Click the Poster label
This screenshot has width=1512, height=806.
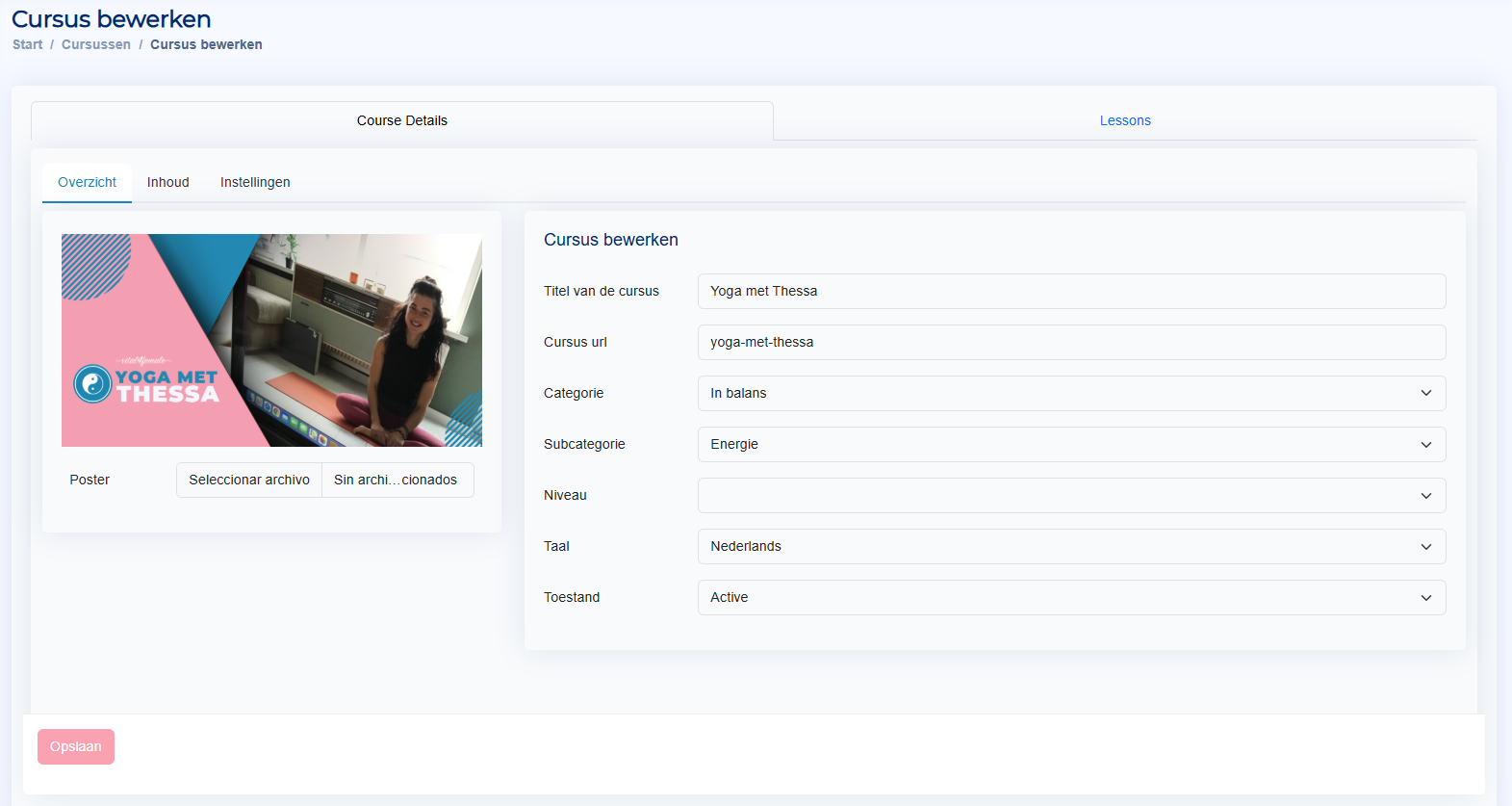click(90, 480)
